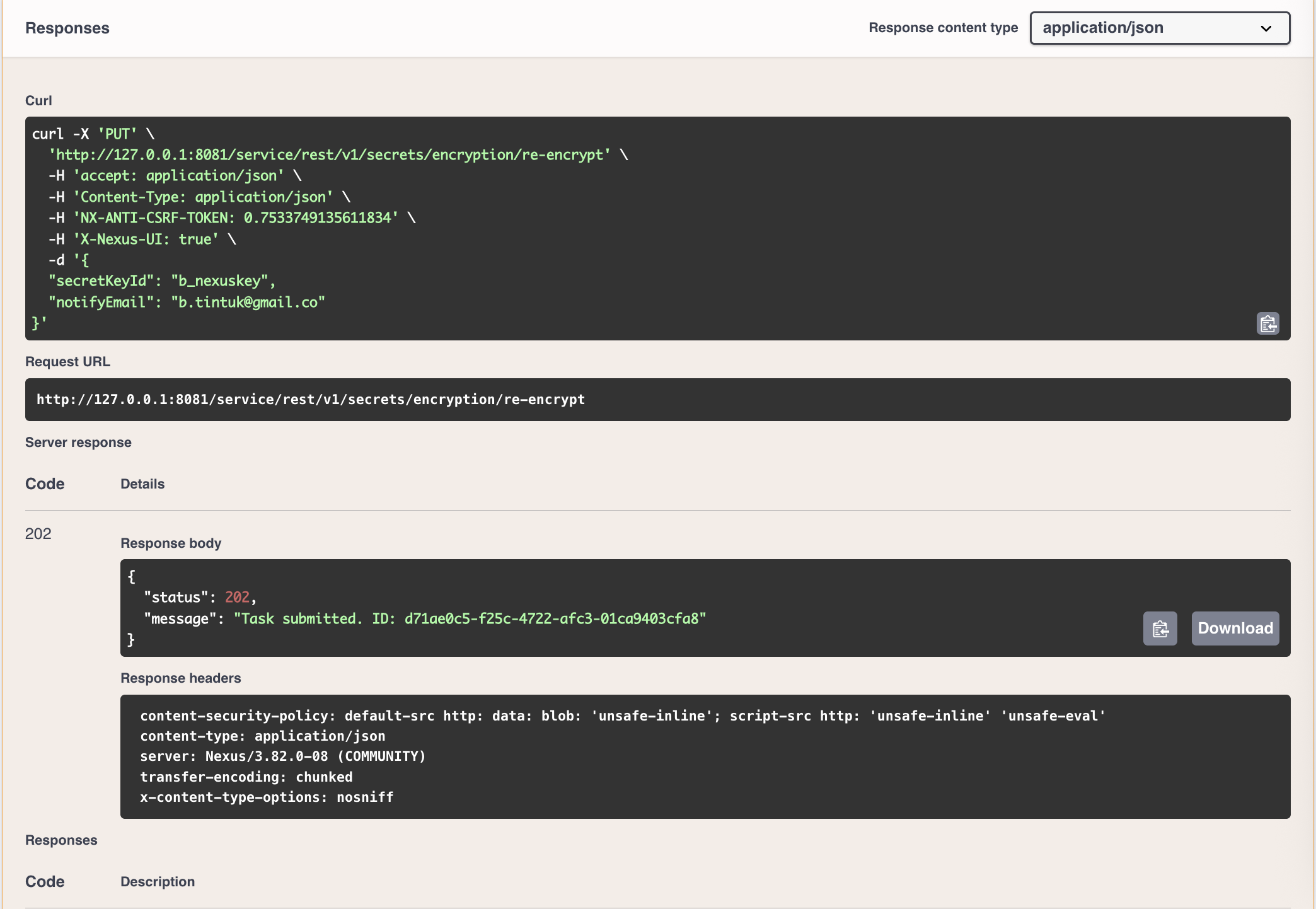Click the Curl section label
Viewport: 1316px width, 909px height.
click(x=38, y=101)
